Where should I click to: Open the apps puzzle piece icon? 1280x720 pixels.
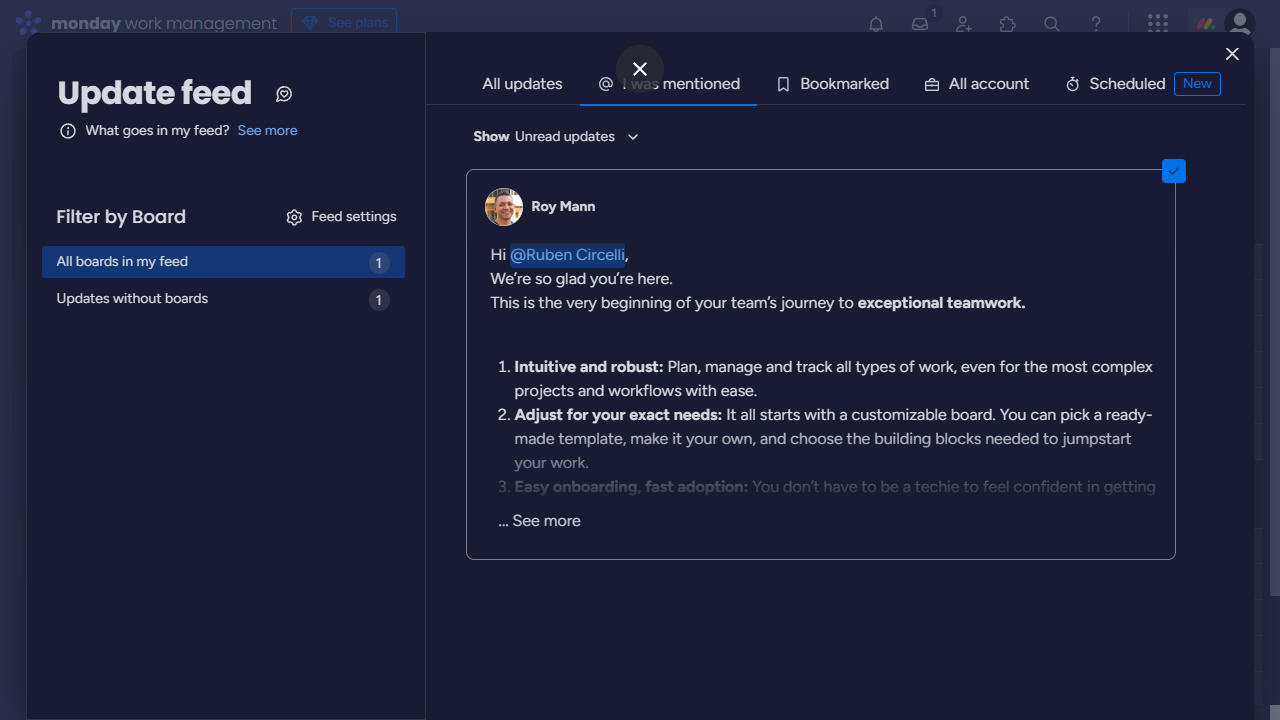point(1008,24)
